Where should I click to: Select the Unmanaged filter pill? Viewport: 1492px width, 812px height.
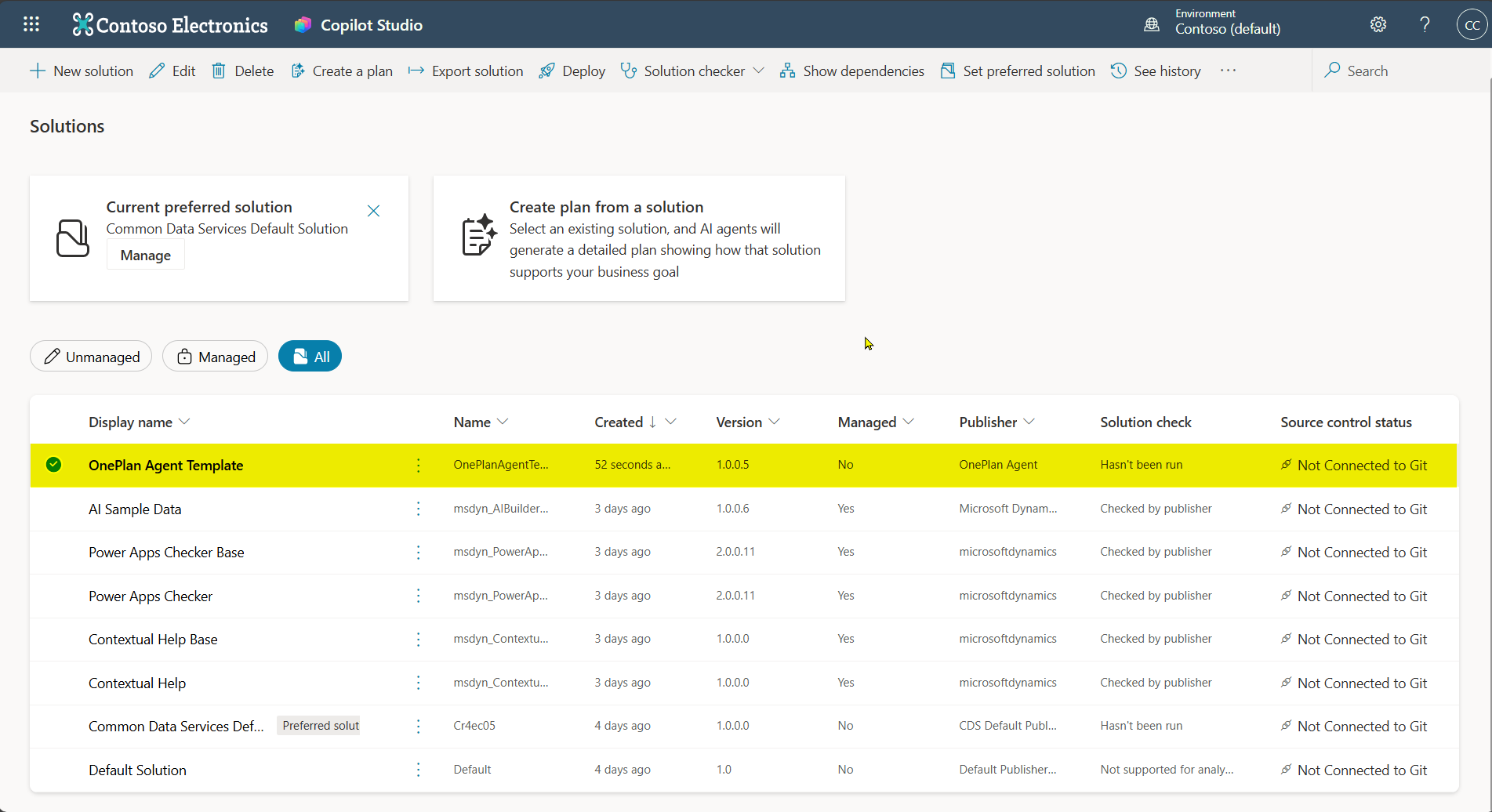pos(91,357)
